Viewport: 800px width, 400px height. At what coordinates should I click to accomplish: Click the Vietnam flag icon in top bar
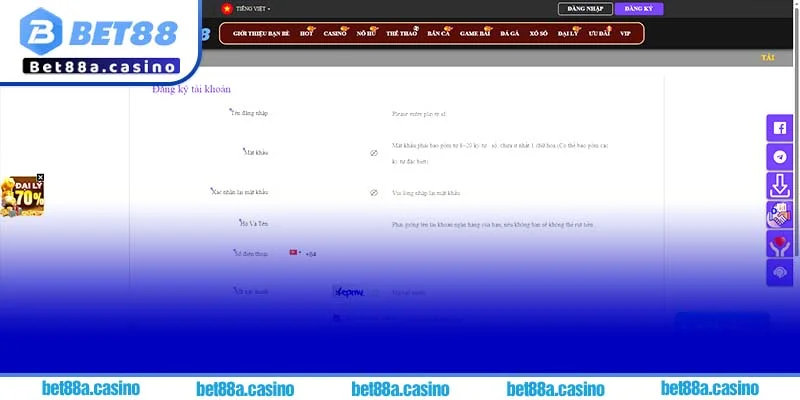tap(227, 9)
